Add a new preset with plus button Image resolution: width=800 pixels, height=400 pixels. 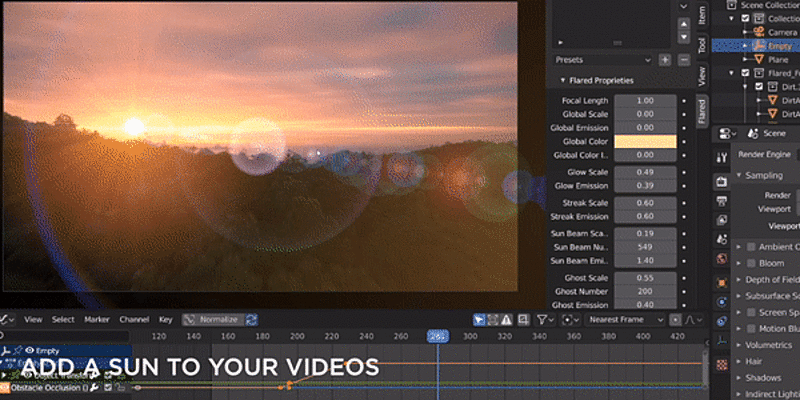pyautogui.click(x=665, y=60)
